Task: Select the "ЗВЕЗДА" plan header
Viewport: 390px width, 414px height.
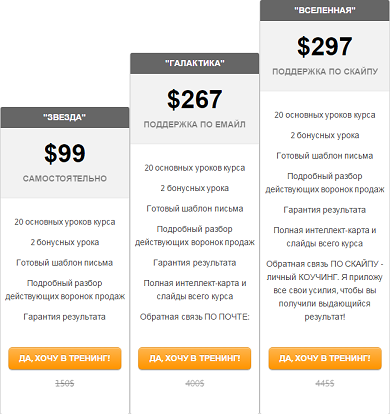Action: point(65,117)
